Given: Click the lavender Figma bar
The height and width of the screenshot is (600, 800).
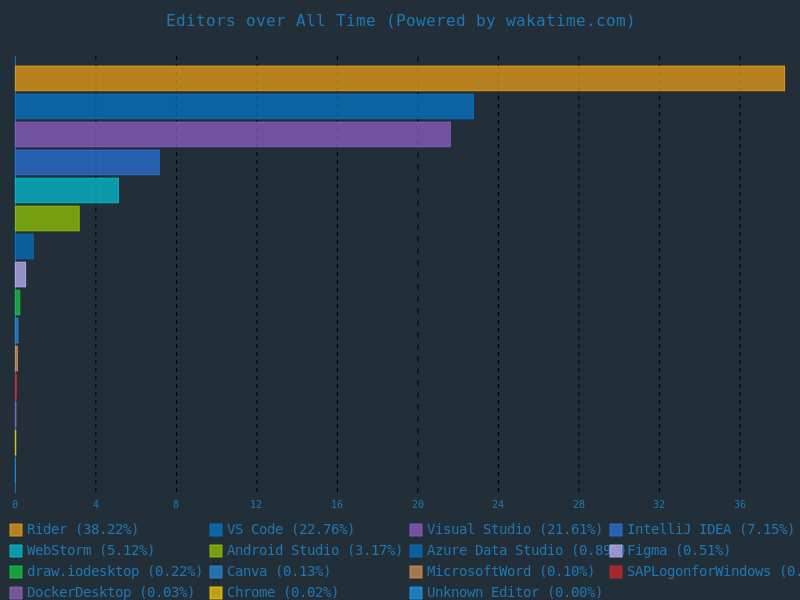Looking at the screenshot, I should pos(20,274).
